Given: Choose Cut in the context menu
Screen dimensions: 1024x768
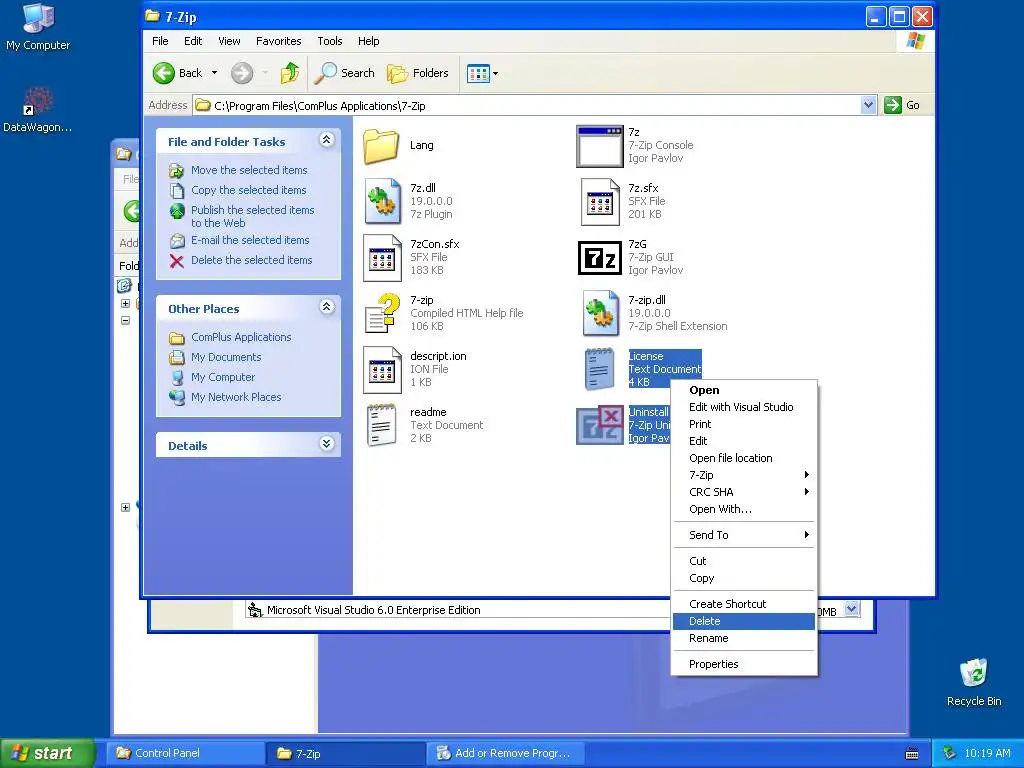Looking at the screenshot, I should click(x=744, y=561).
